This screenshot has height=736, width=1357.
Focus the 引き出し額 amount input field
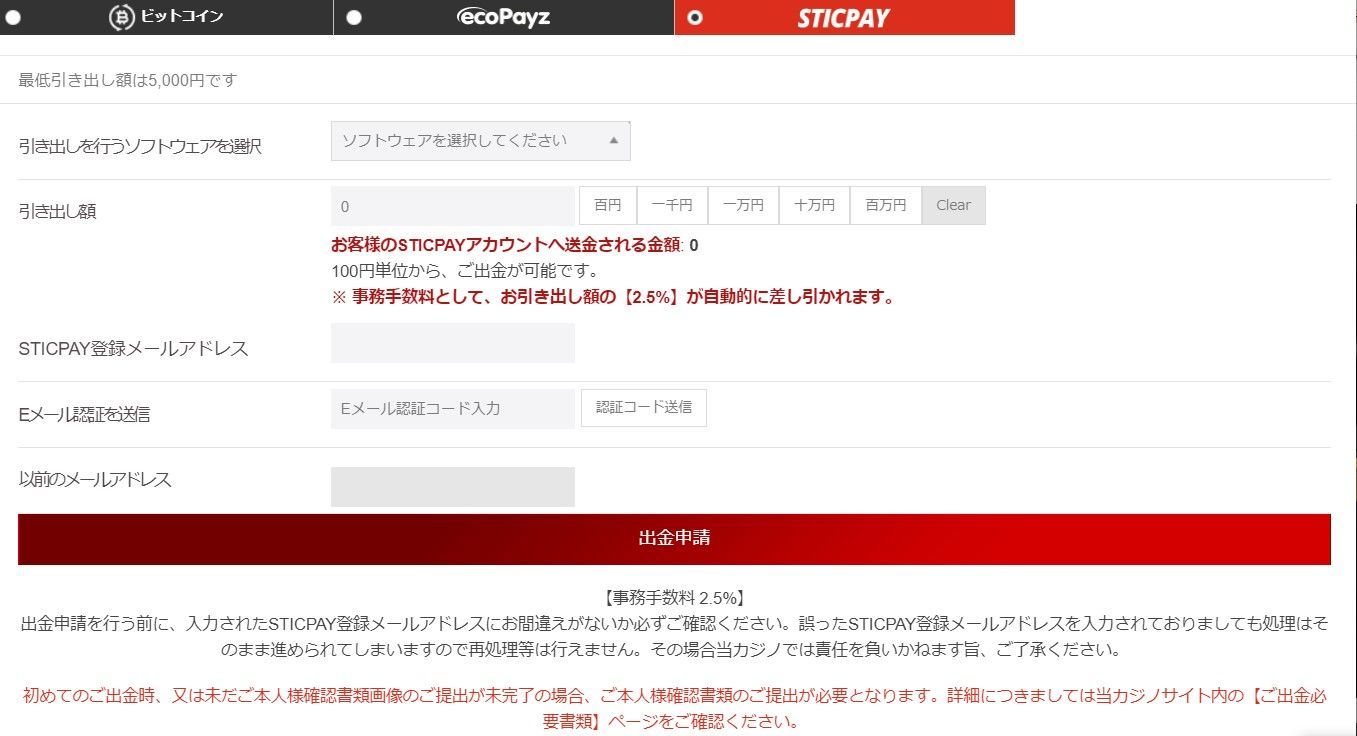[453, 206]
